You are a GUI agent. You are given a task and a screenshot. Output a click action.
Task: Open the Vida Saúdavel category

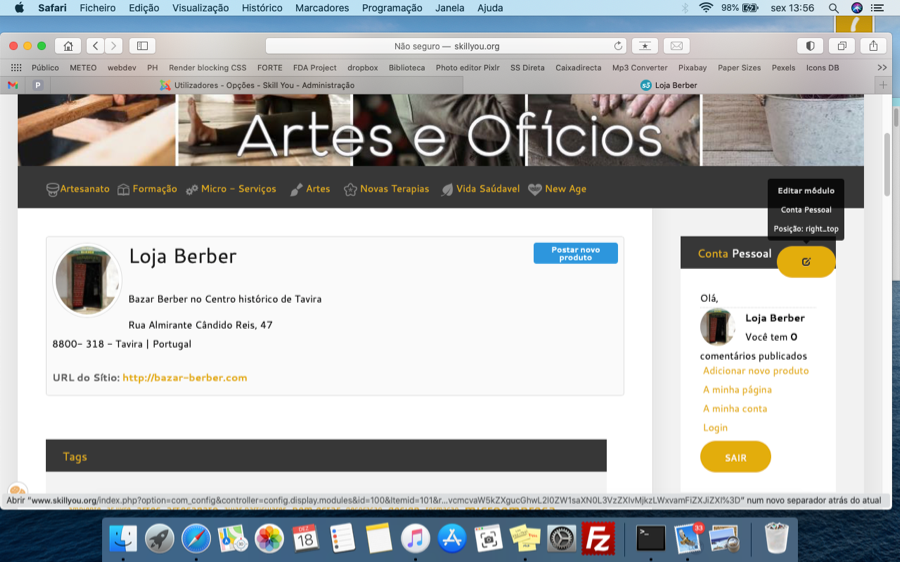point(480,189)
